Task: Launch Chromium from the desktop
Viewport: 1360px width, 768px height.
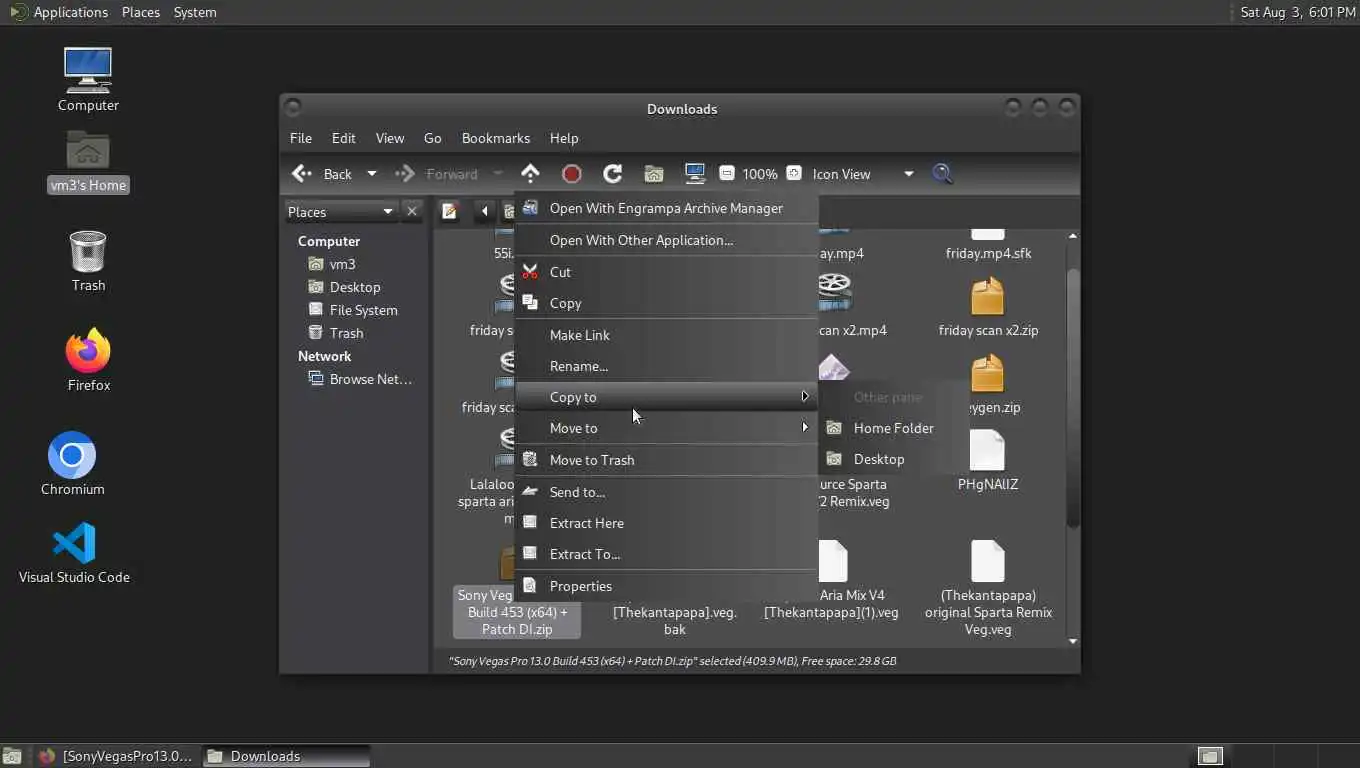Action: 72,464
